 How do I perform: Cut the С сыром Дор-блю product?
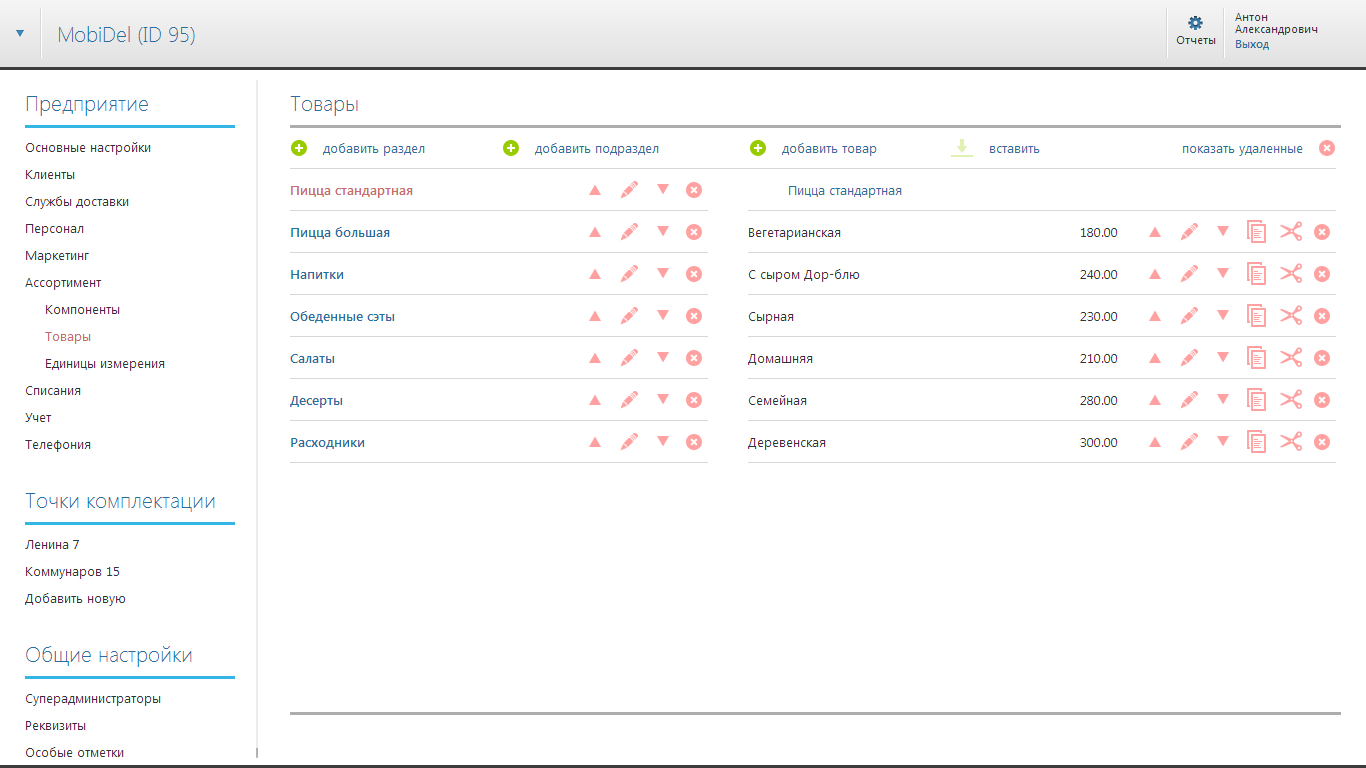[1291, 274]
